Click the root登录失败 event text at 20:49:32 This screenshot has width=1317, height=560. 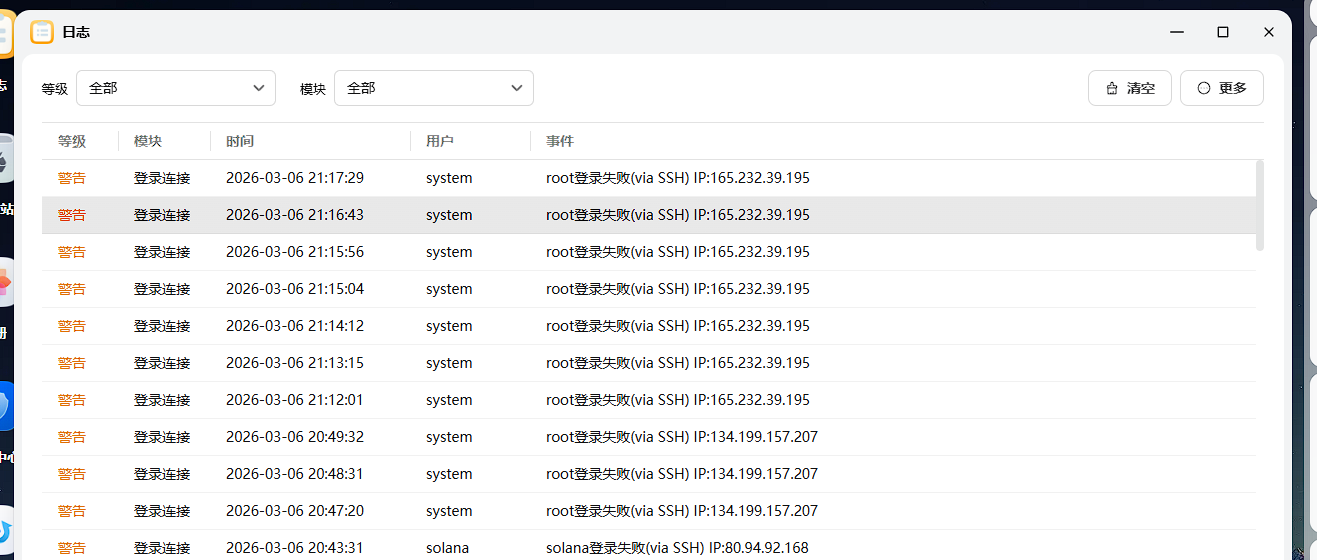pos(682,437)
